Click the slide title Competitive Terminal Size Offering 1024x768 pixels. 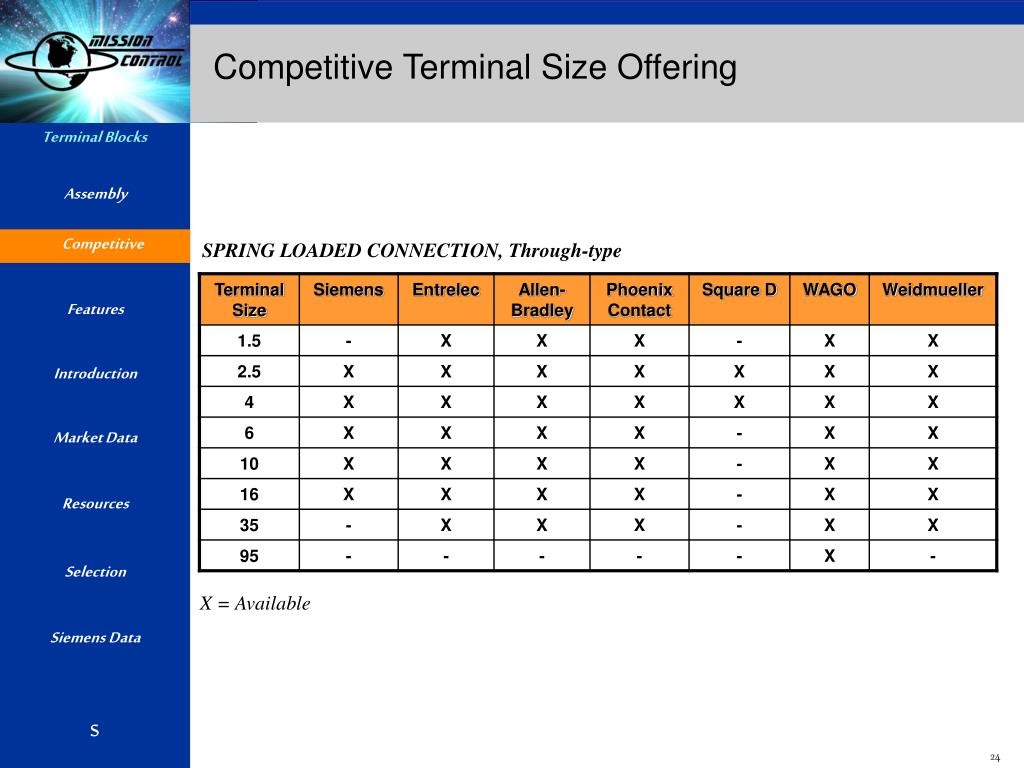click(475, 68)
